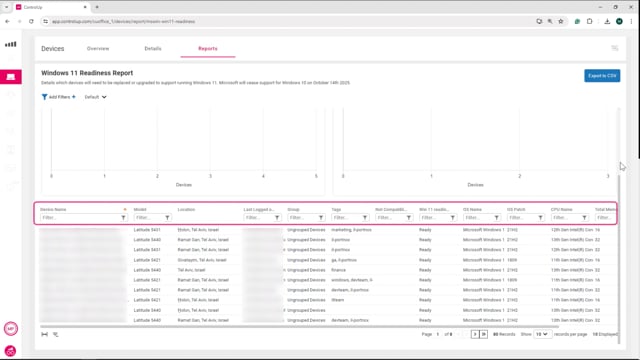This screenshot has width=640, height=360.
Task: Click the signal bars icon in the sidebar
Action: click(x=11, y=44)
